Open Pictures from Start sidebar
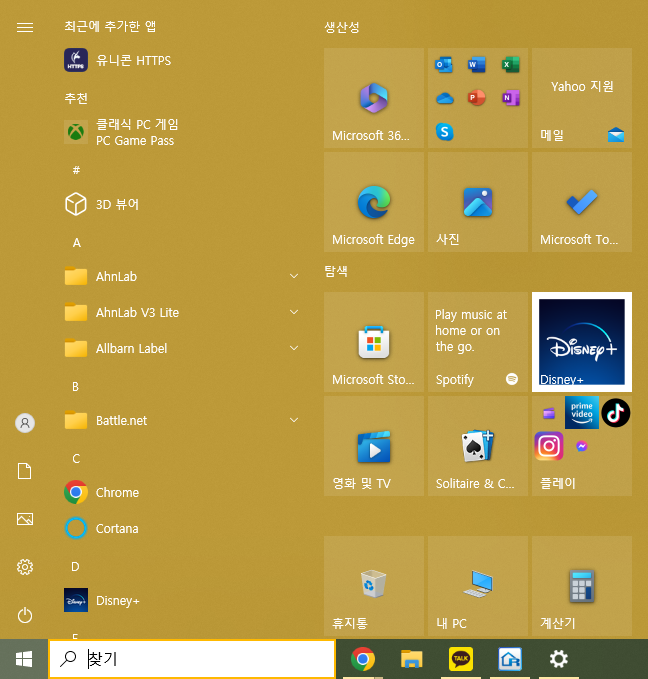 click(x=25, y=519)
